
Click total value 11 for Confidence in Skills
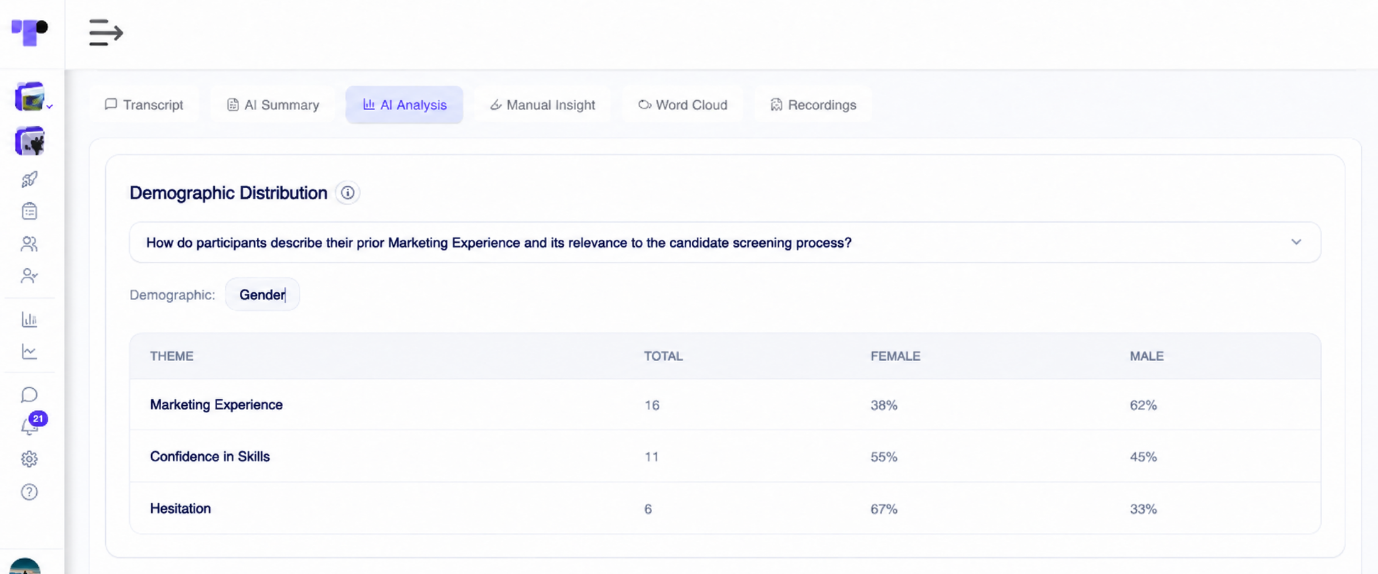tap(652, 457)
